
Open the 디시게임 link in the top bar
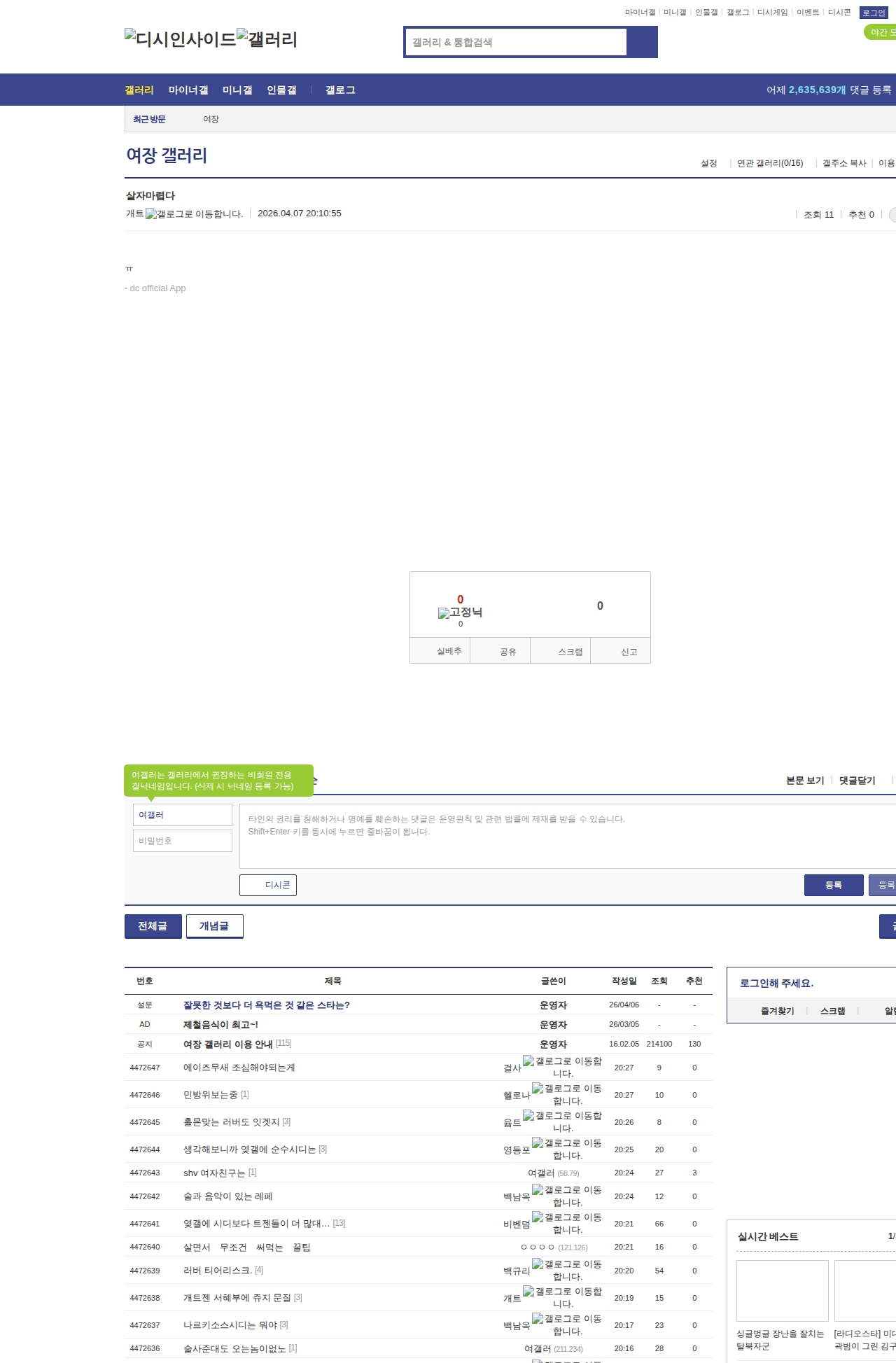[x=773, y=13]
